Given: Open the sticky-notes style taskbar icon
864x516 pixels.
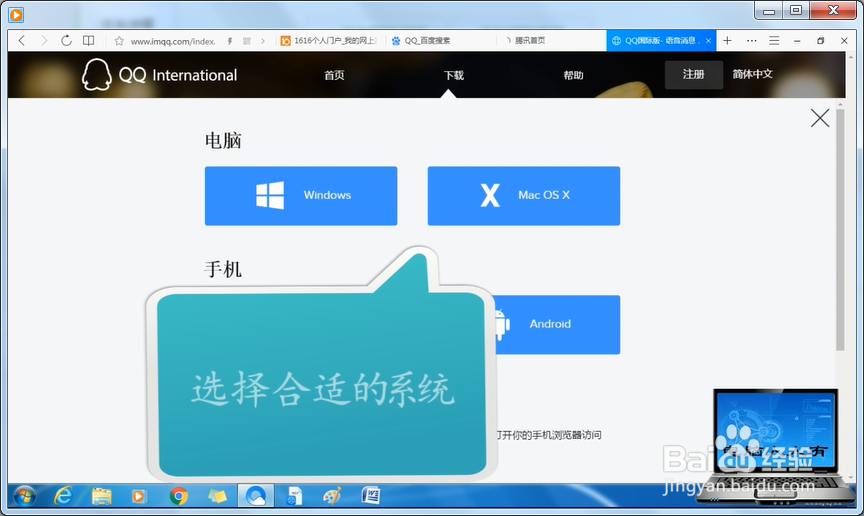Looking at the screenshot, I should 217,496.
